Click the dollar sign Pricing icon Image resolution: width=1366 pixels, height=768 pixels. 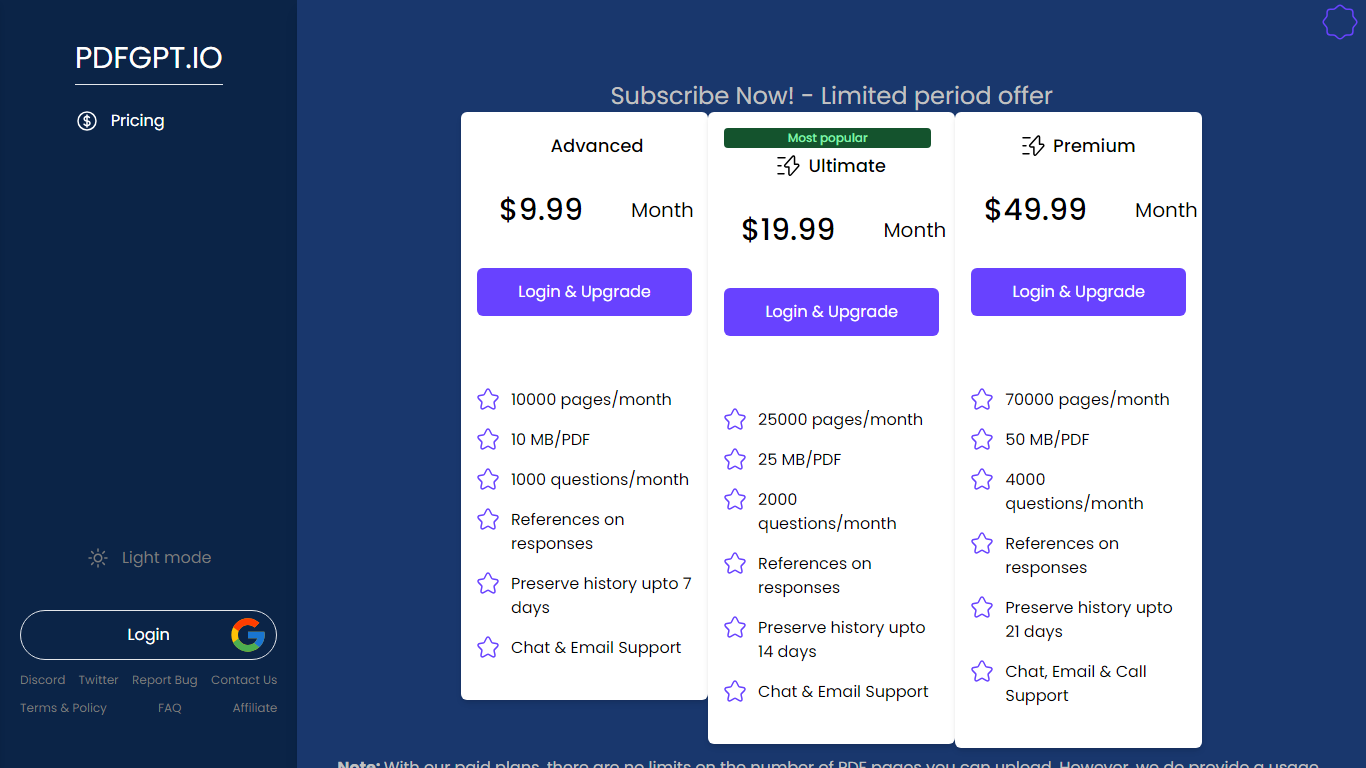point(87,121)
